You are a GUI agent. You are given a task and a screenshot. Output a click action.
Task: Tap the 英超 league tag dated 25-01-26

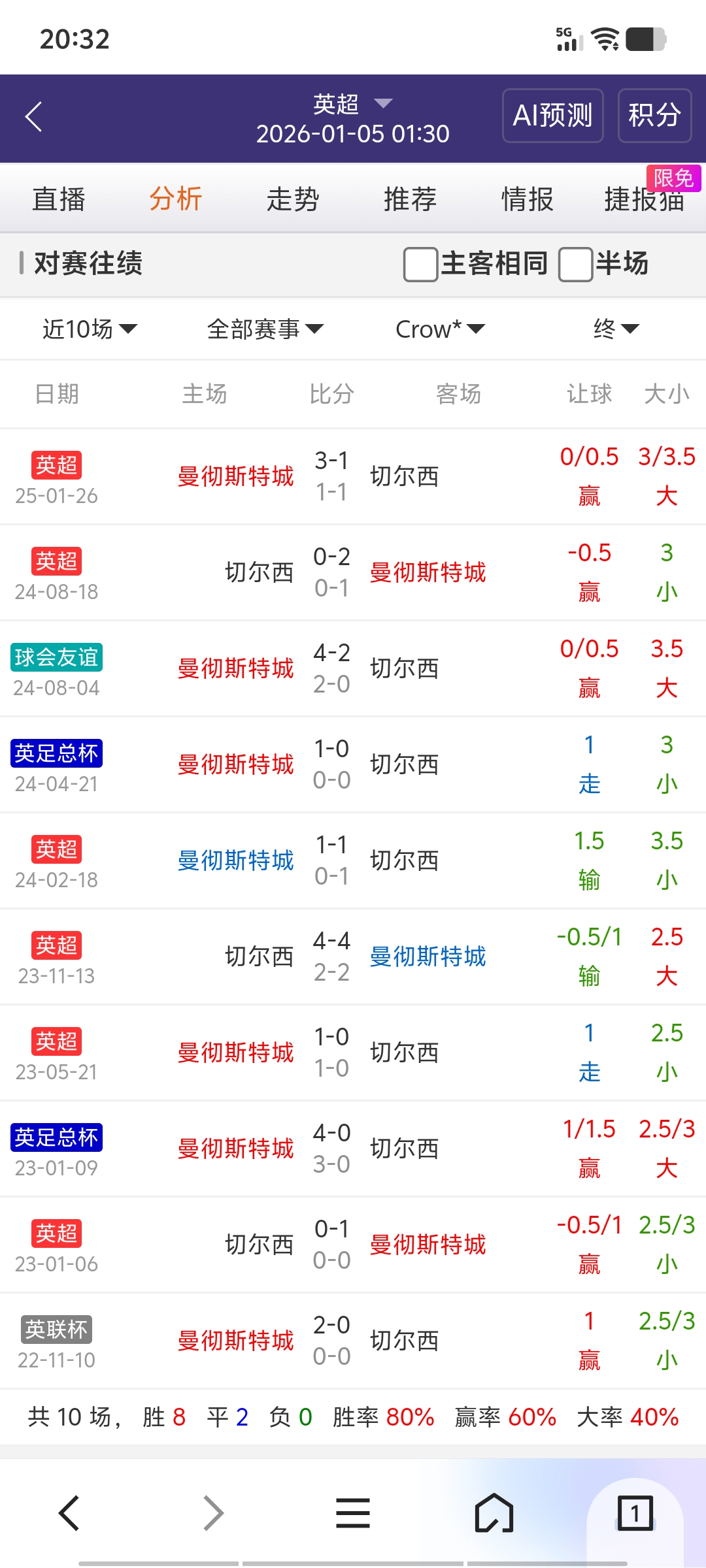[56, 465]
